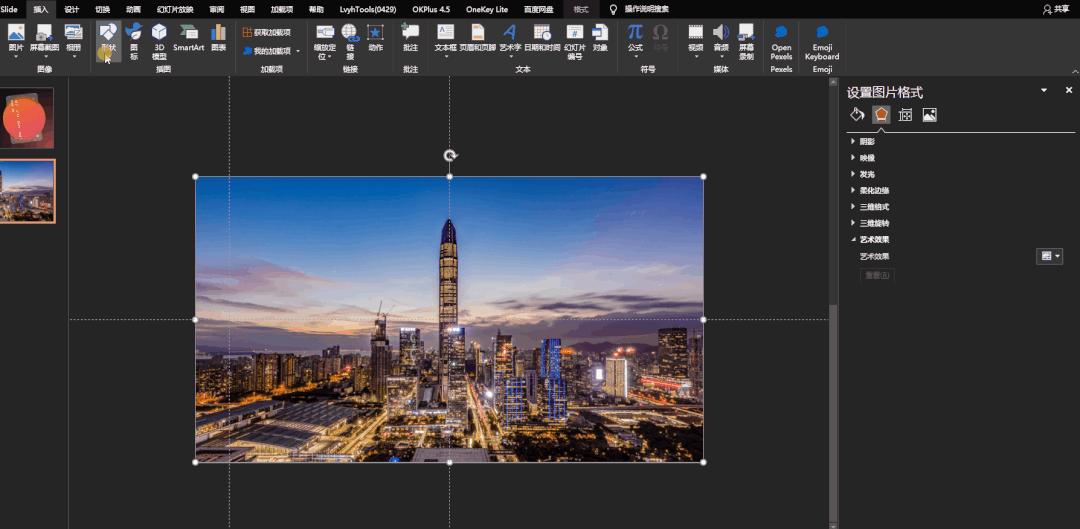
Task: Click the SmartArt icon in the ribbon
Action: click(x=188, y=38)
